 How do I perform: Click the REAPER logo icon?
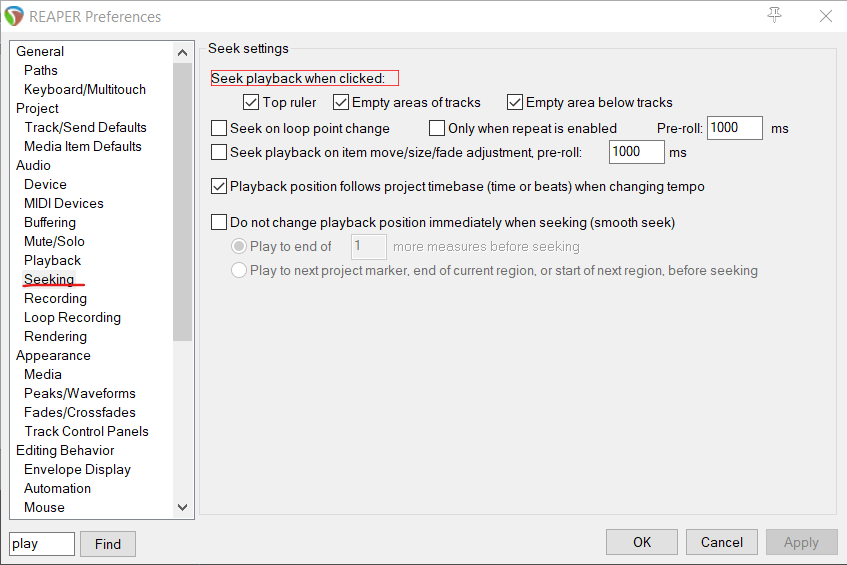(x=14, y=16)
